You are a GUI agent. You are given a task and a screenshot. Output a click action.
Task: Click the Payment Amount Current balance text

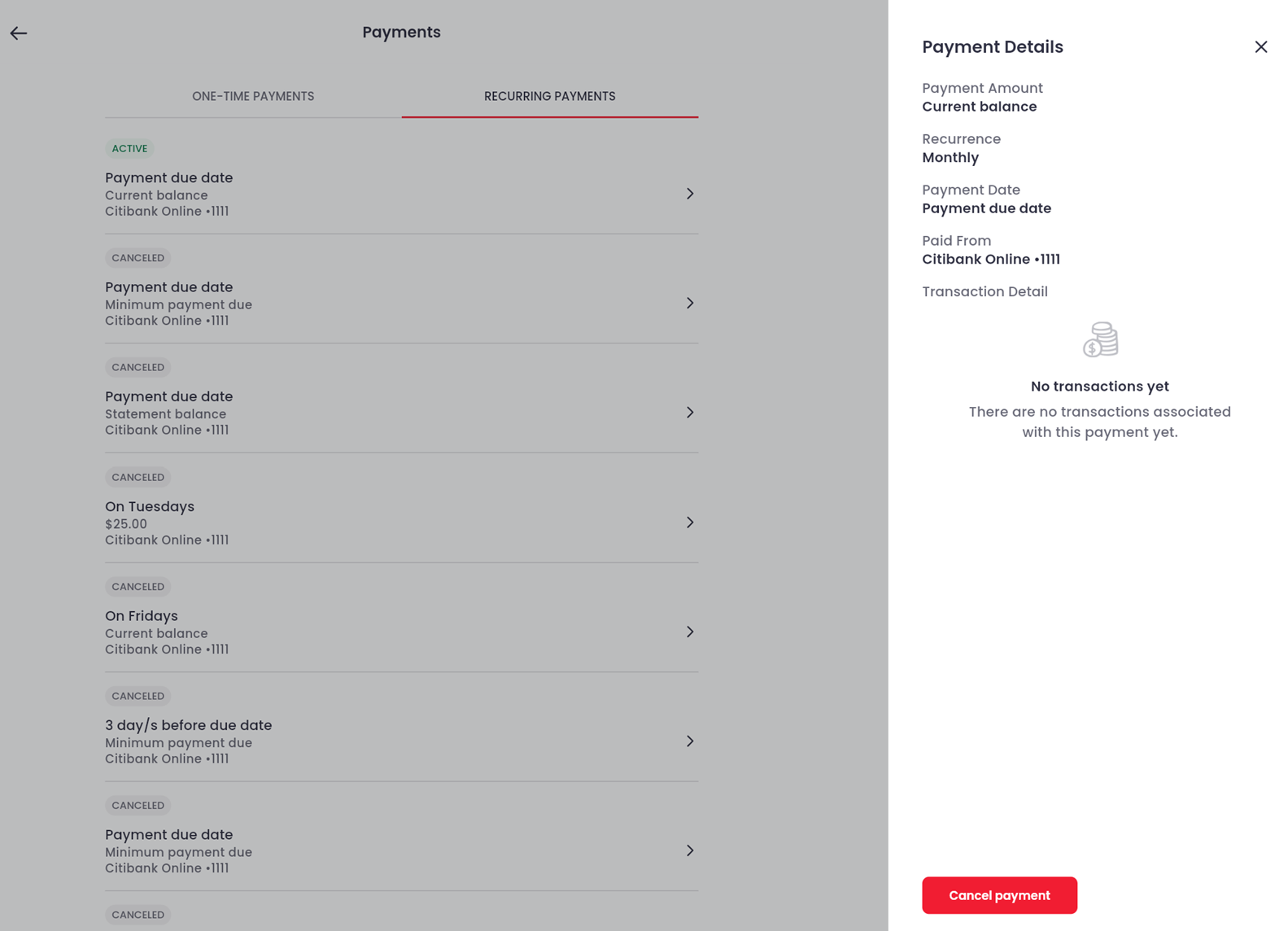click(979, 107)
